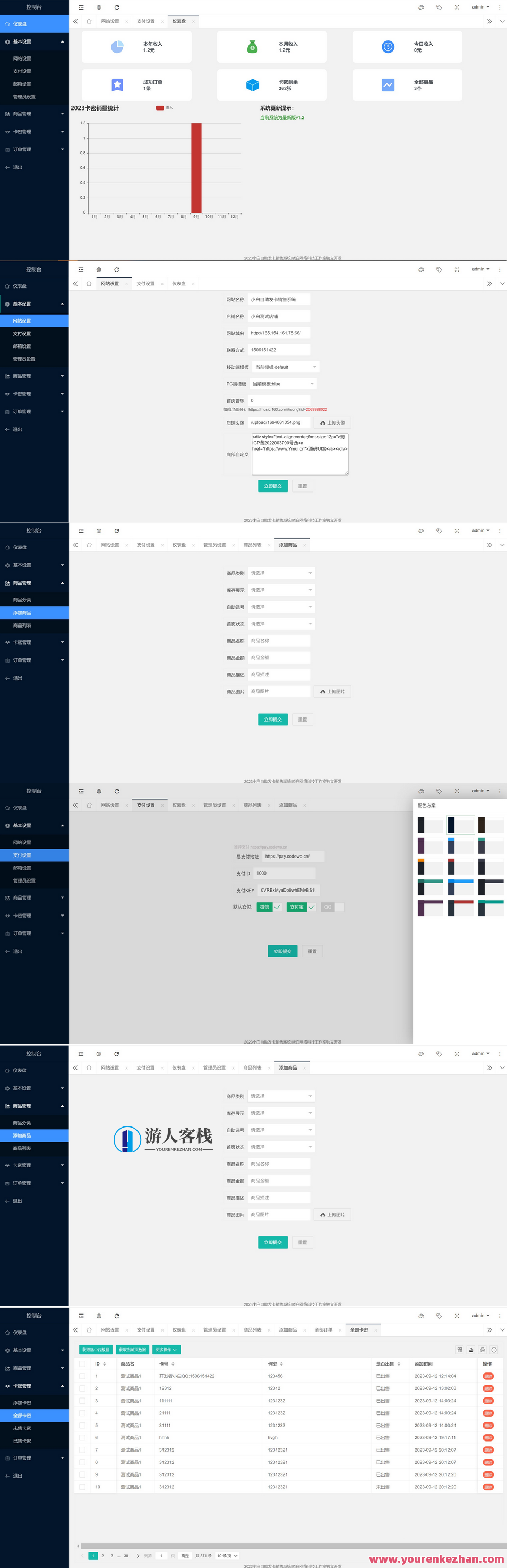507x1568 pixels.
Task: Click the 联系方式 input field
Action: click(279, 350)
